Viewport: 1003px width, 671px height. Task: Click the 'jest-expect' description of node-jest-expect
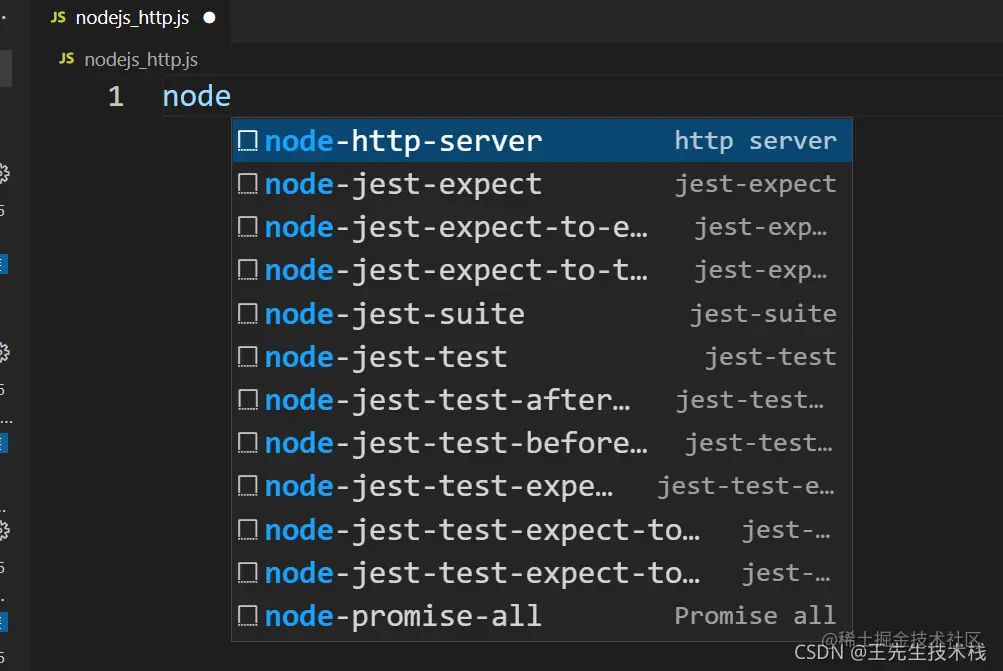click(x=755, y=184)
